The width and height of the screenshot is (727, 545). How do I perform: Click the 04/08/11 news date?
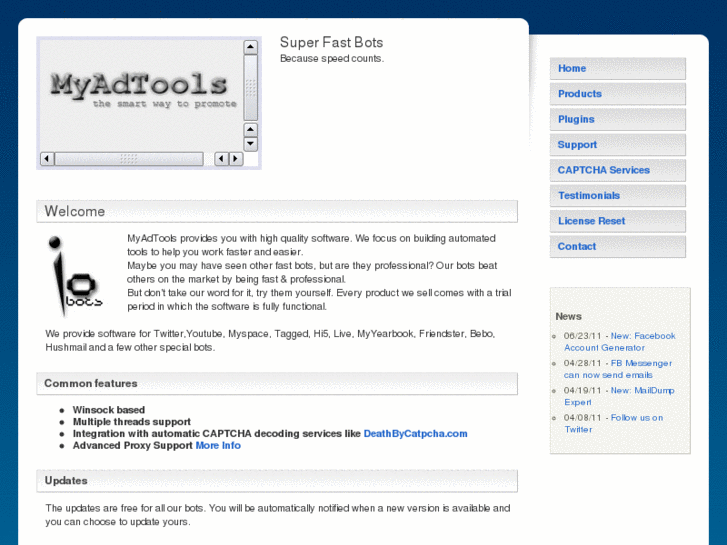pyautogui.click(x=583, y=418)
